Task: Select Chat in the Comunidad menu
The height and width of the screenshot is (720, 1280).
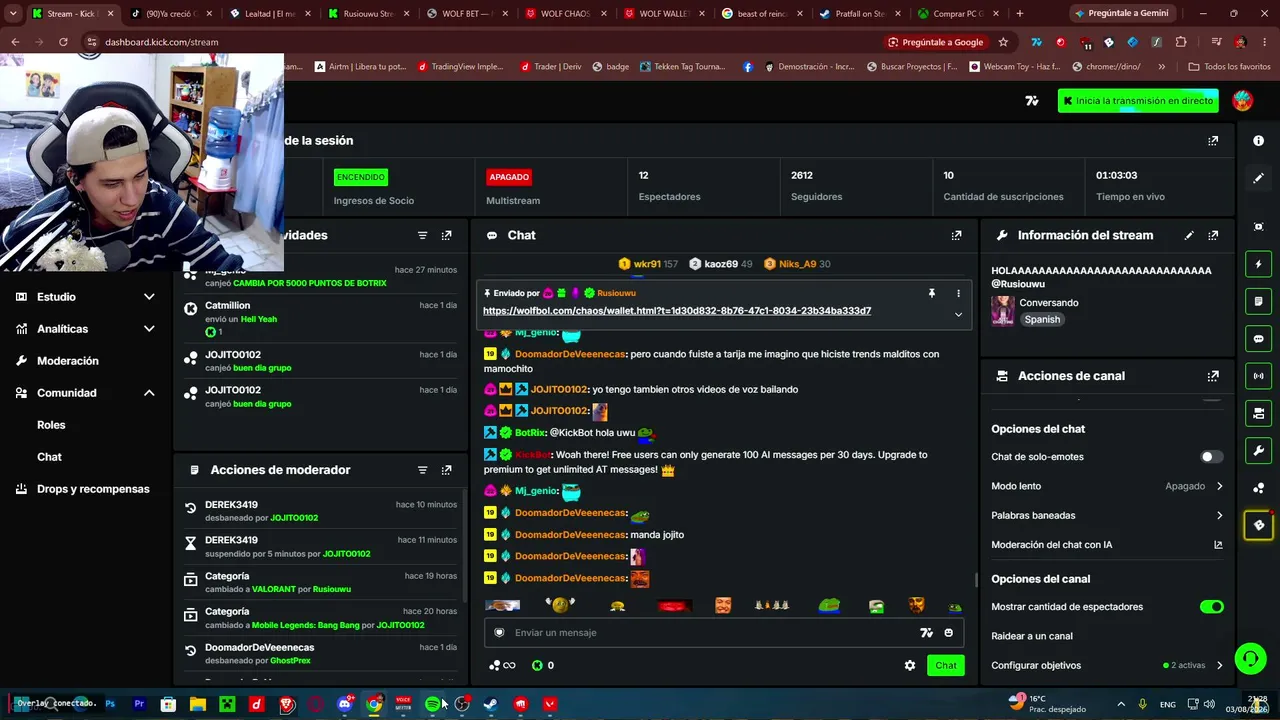Action: click(49, 457)
